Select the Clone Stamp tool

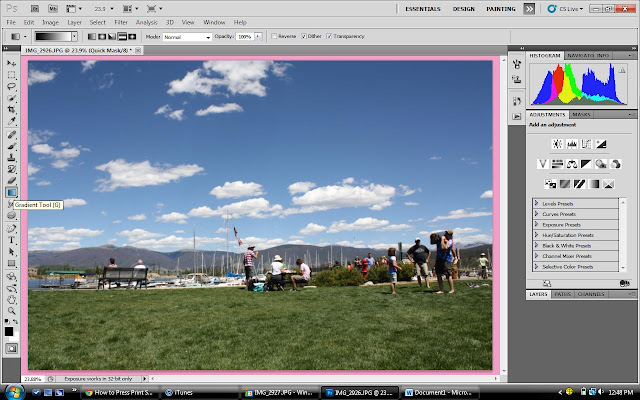pyautogui.click(x=11, y=158)
